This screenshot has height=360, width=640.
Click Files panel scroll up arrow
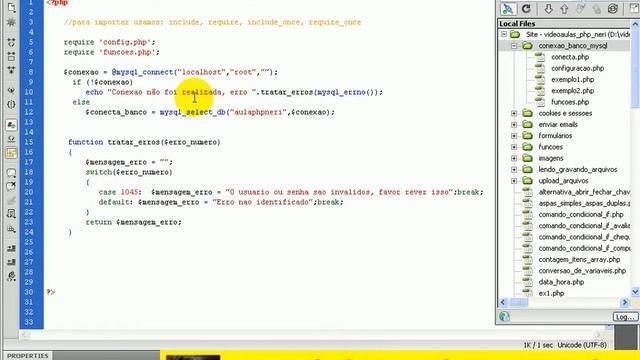click(x=635, y=24)
